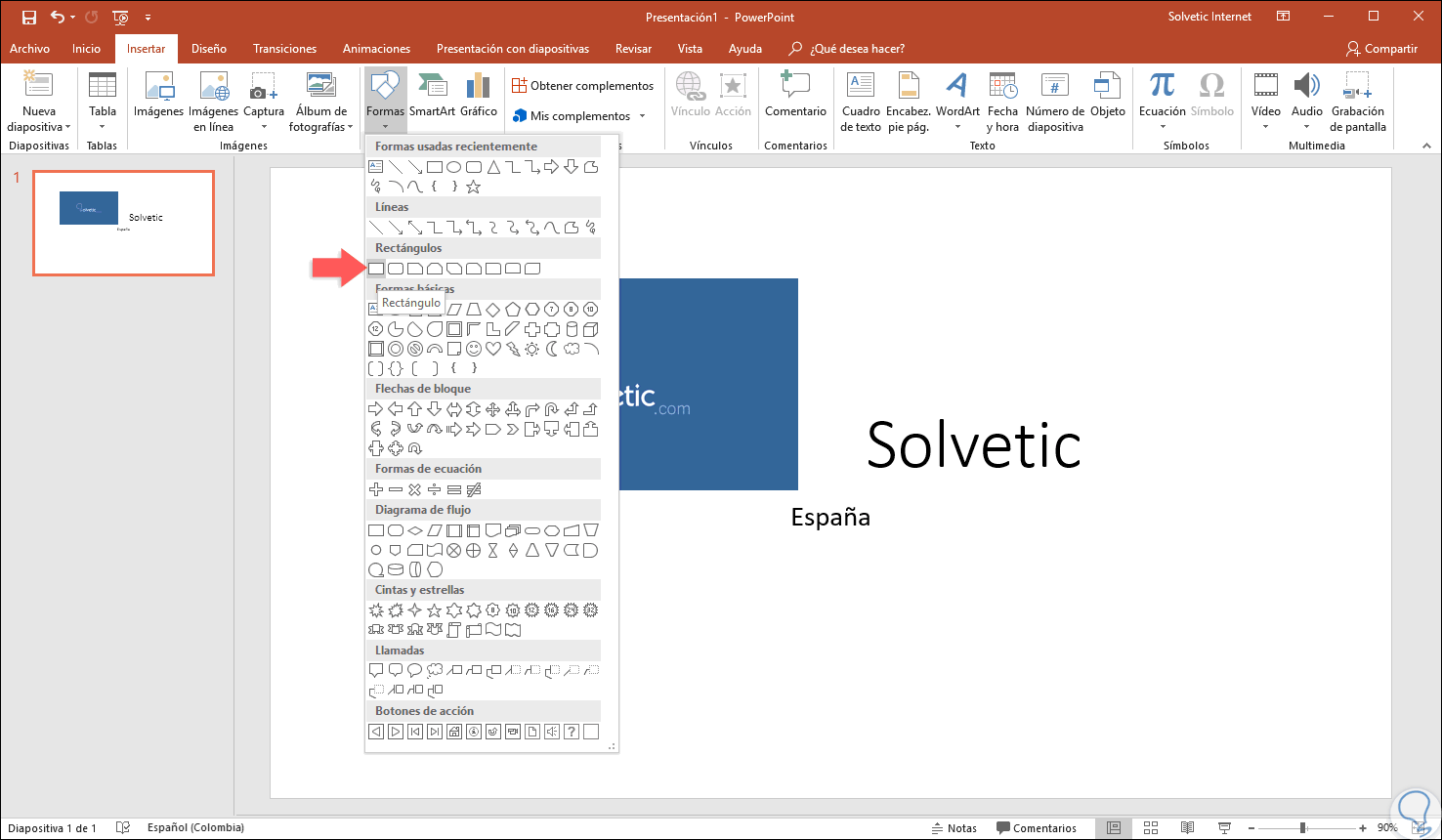Image resolution: width=1442 pixels, height=840 pixels.
Task: Open the Animaciones tab
Action: pos(376,49)
